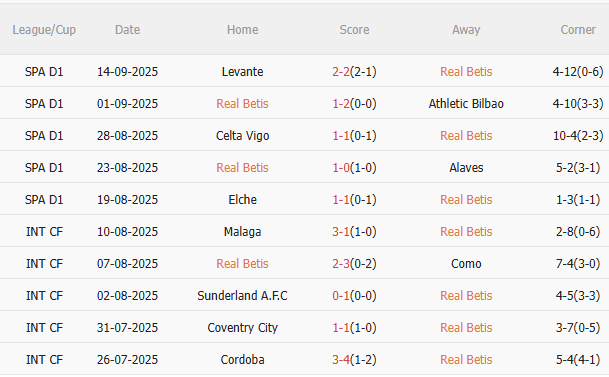The width and height of the screenshot is (609, 377).
Task: Select the Score column header
Action: (x=354, y=30)
